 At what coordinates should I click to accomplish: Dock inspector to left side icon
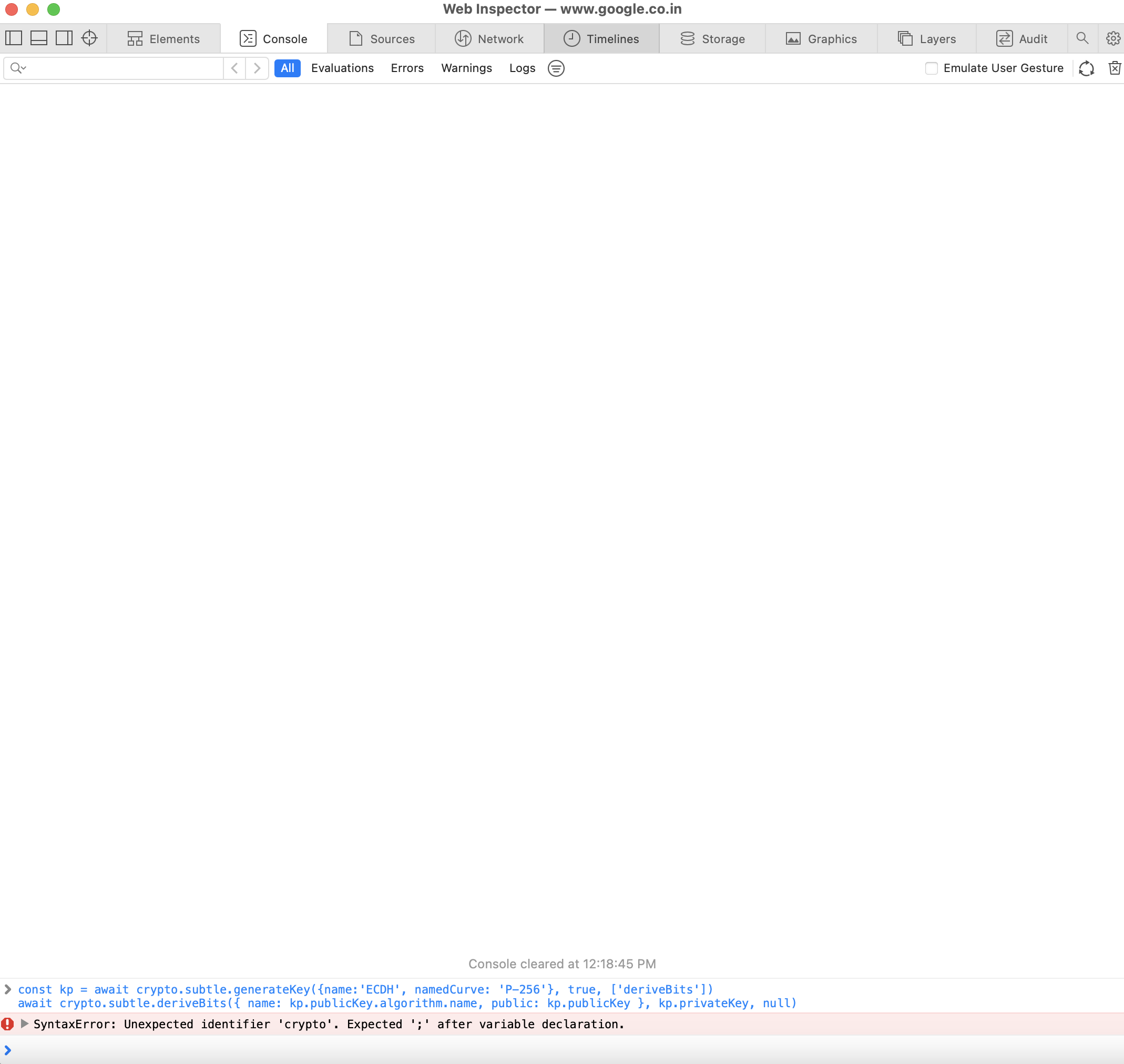14,38
